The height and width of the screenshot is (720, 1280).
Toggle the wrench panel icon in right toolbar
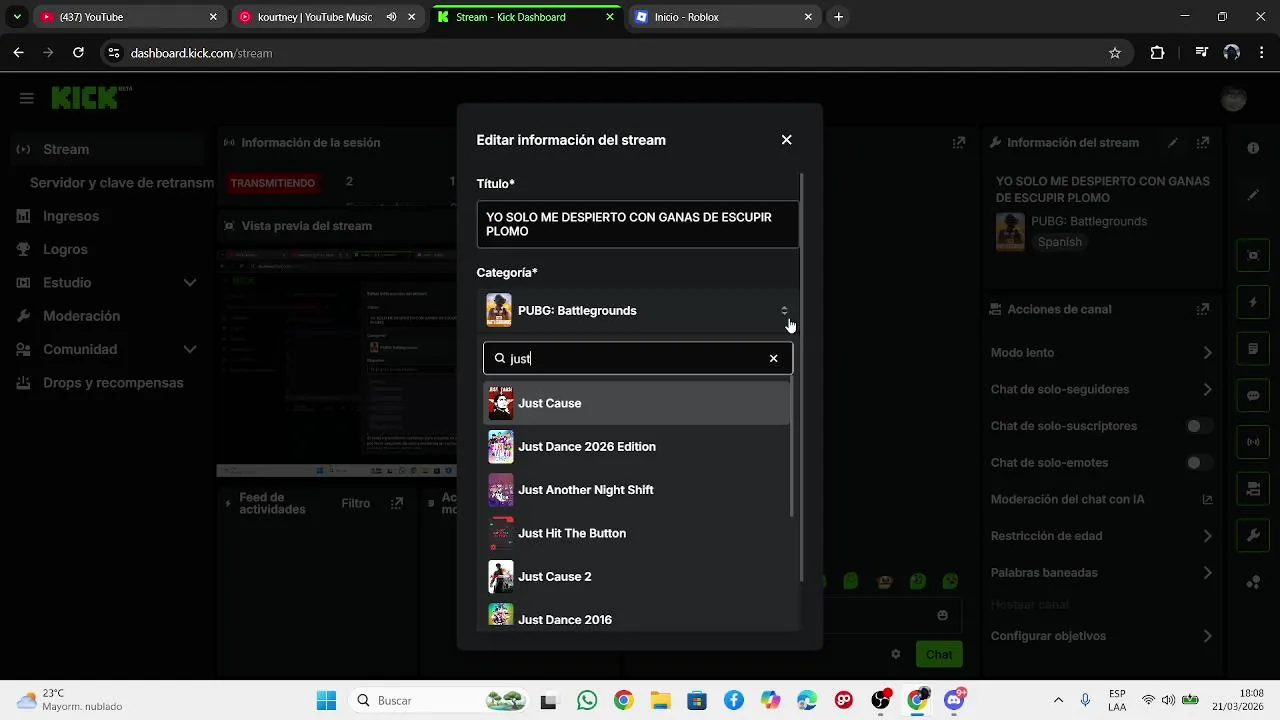tap(1253, 536)
